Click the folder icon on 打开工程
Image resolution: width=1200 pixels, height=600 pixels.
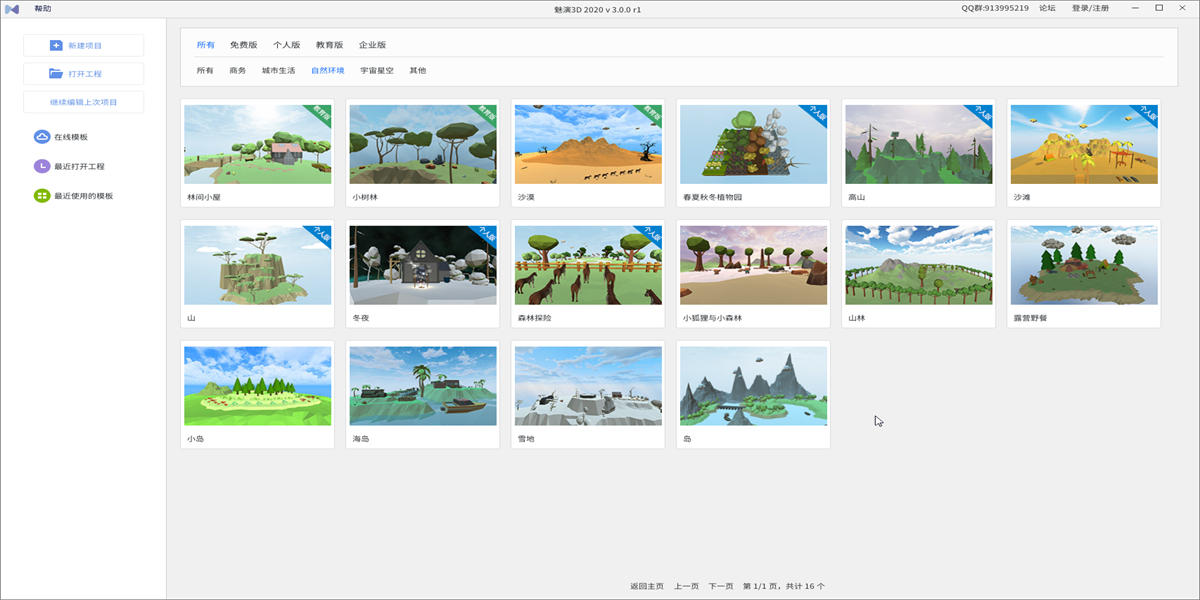pyautogui.click(x=56, y=73)
